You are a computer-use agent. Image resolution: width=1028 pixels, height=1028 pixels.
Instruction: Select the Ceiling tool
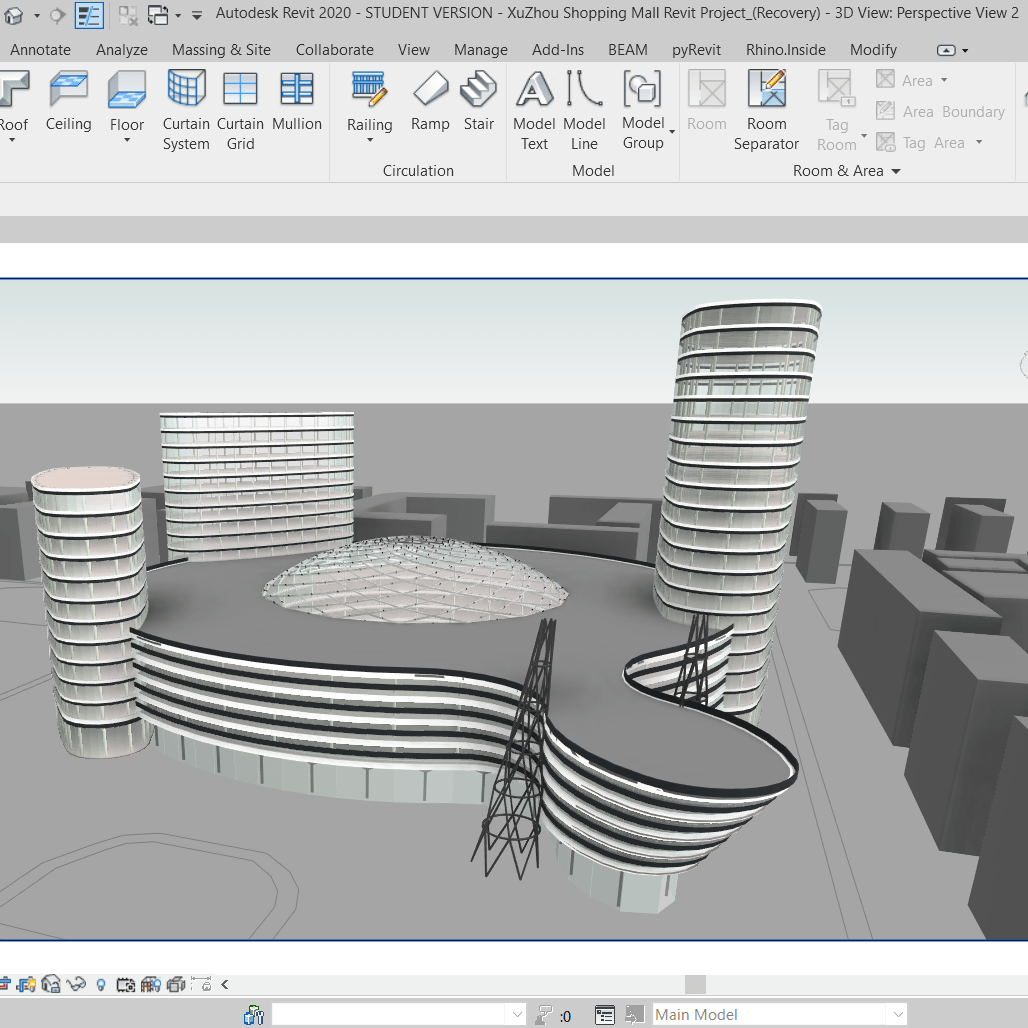coord(68,102)
